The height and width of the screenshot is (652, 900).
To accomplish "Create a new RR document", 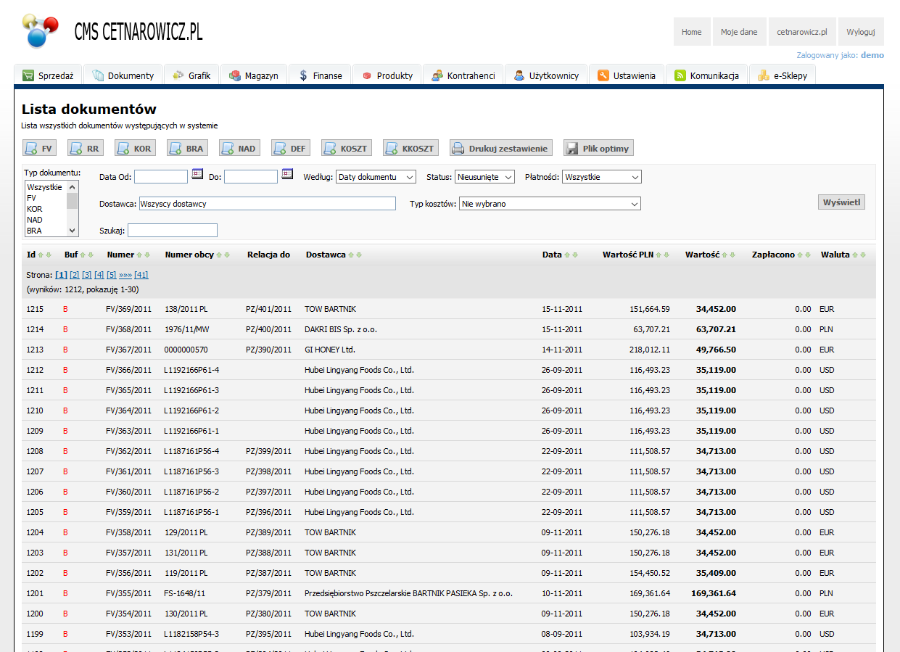I will tap(84, 148).
